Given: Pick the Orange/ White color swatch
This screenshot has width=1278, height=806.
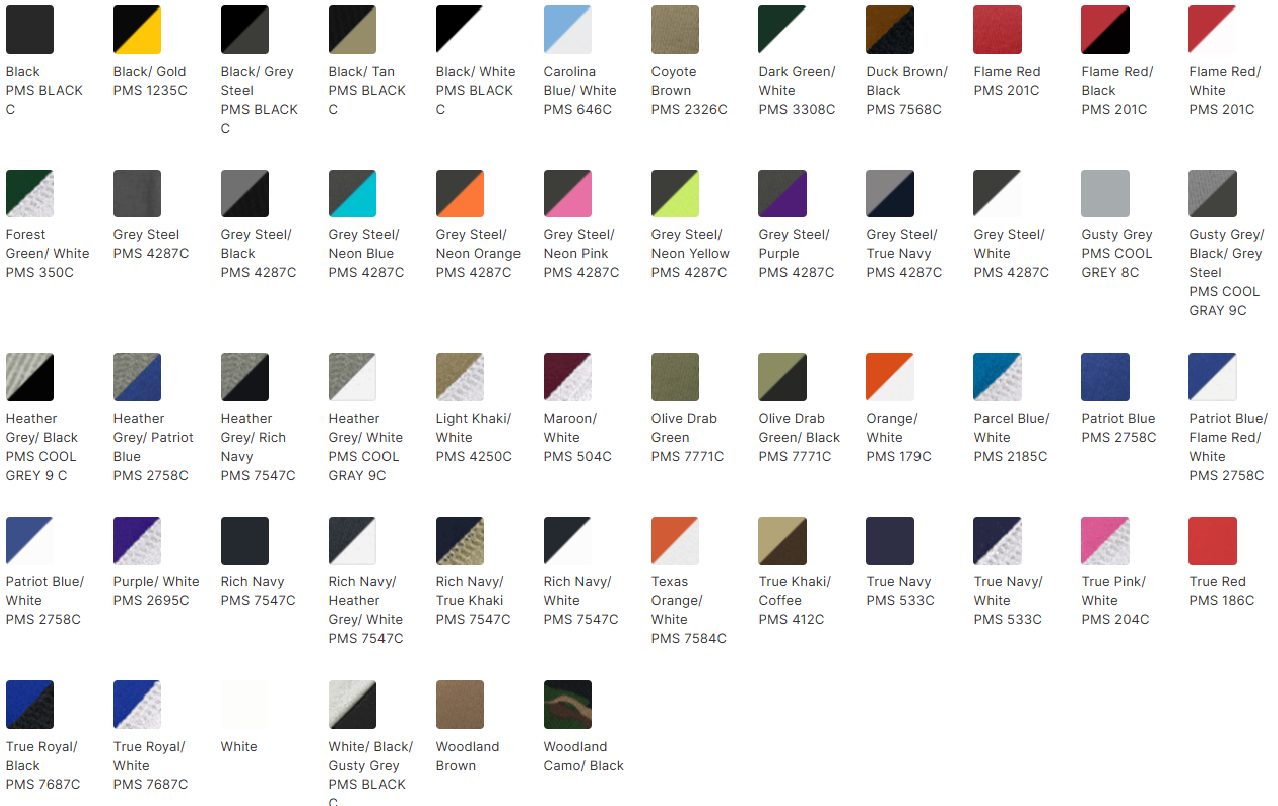Looking at the screenshot, I should [x=889, y=377].
